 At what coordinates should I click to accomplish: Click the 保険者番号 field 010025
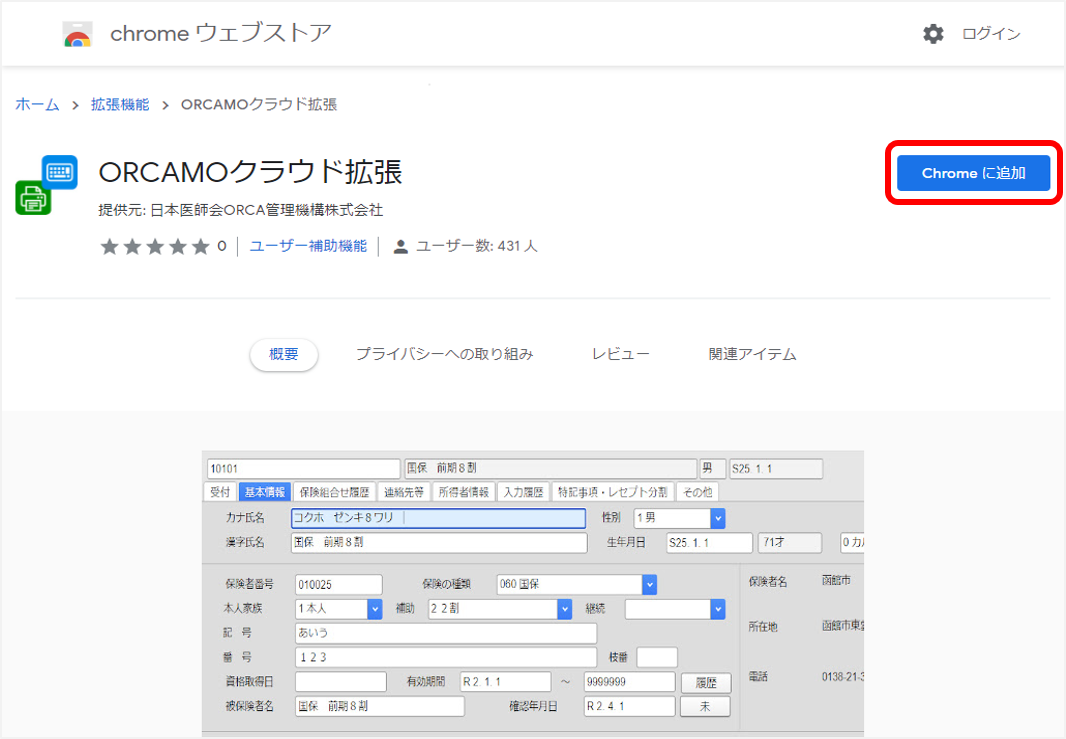[x=339, y=584]
